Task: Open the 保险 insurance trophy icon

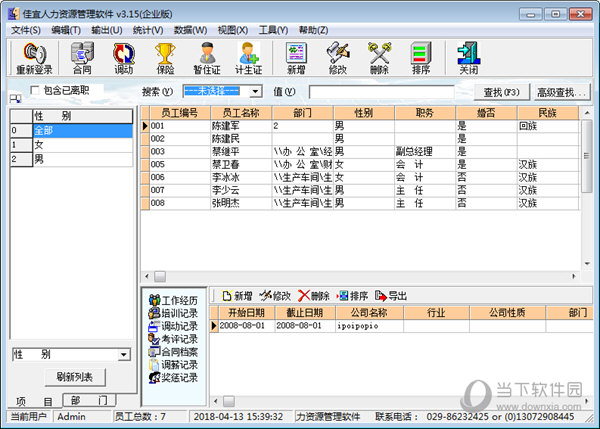Action: (x=165, y=58)
